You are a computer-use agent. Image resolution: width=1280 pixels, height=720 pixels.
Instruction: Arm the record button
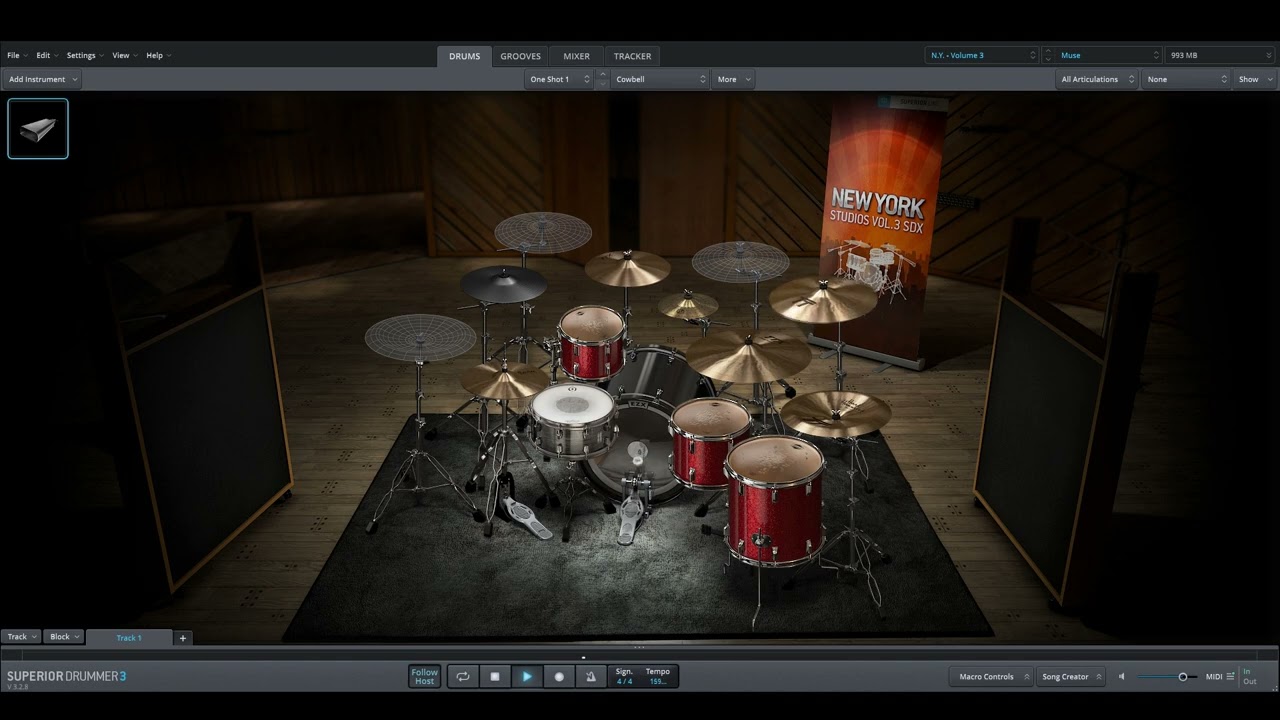[559, 676]
